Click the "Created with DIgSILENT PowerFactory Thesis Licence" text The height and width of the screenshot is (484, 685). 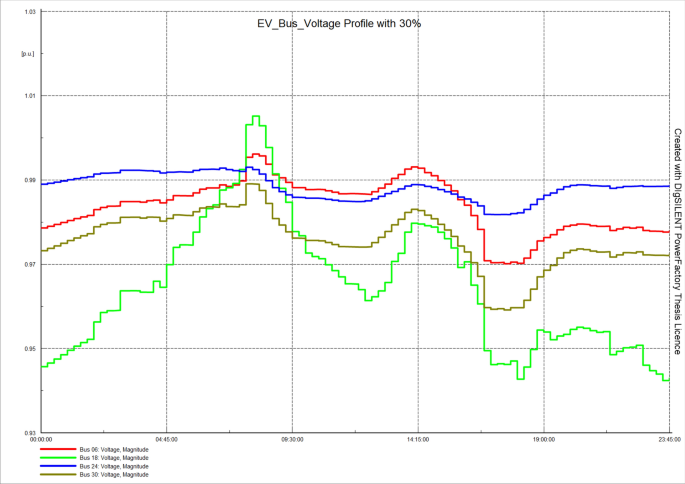(677, 241)
